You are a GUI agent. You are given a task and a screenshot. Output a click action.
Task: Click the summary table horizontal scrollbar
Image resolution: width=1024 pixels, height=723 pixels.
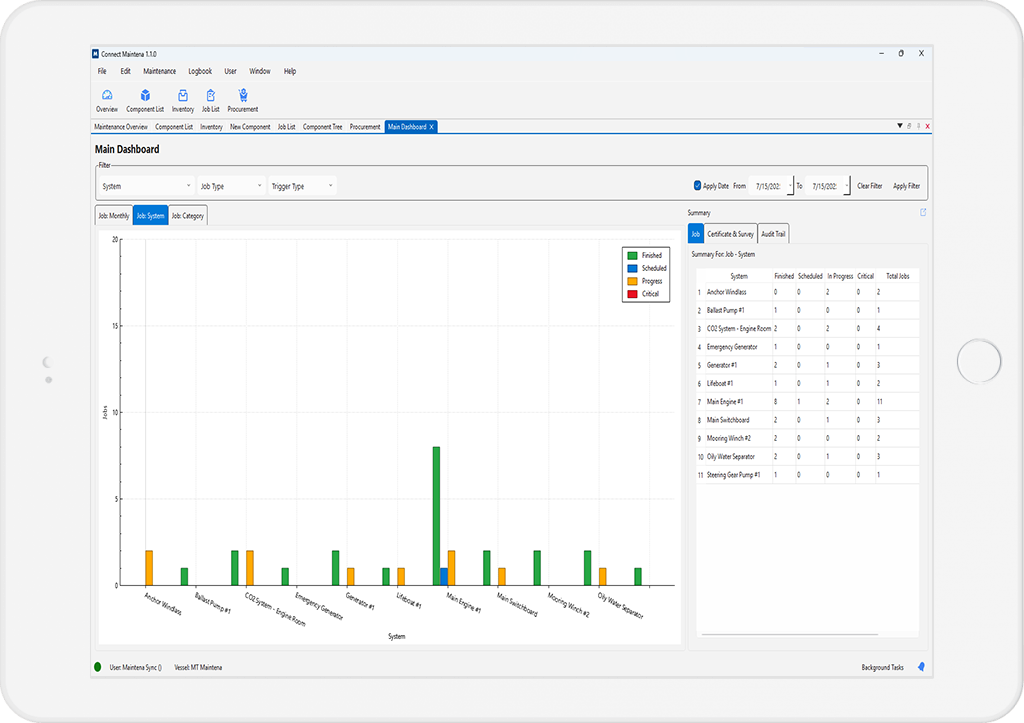click(789, 634)
